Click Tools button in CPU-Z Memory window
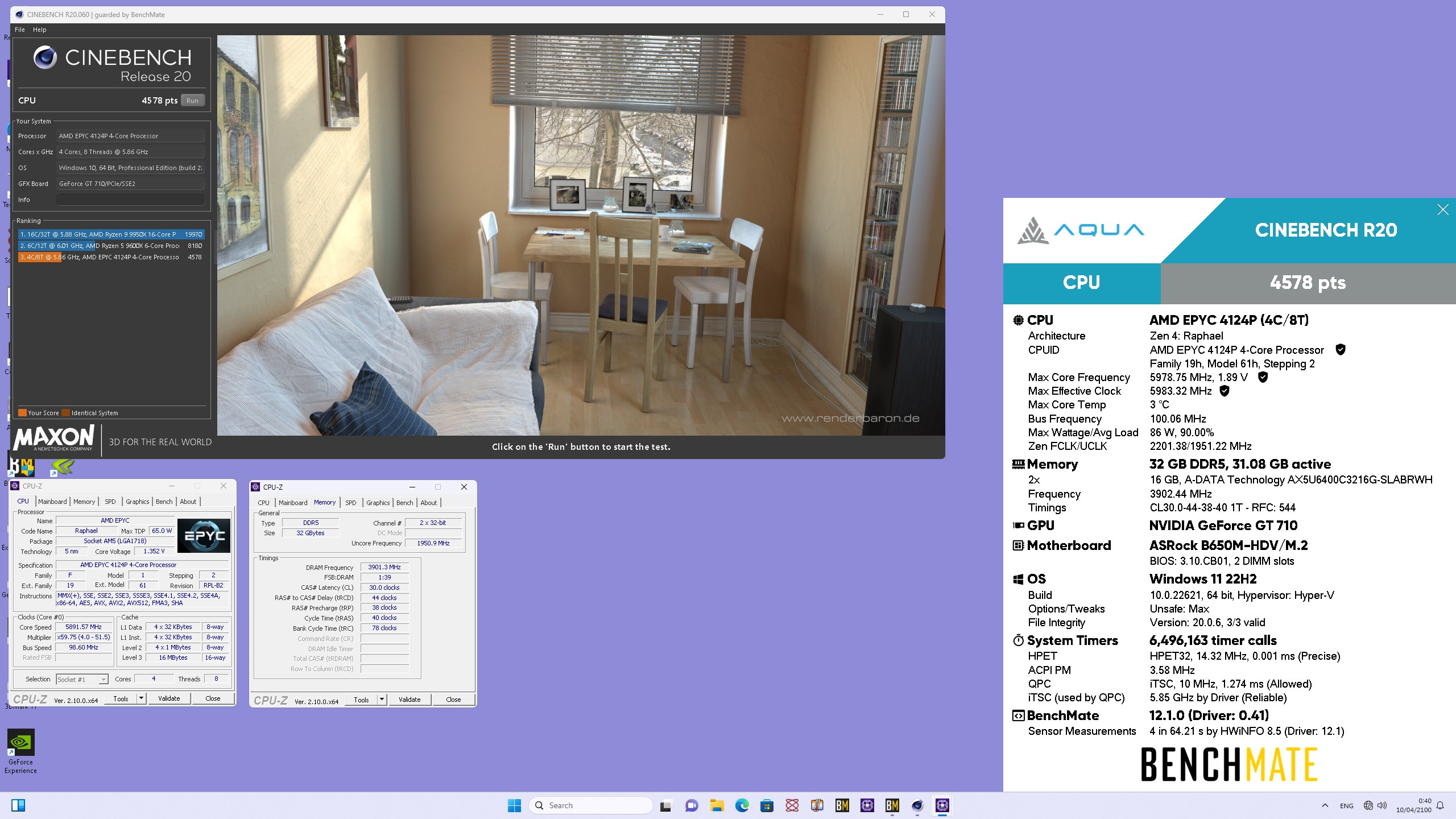Screen dimensions: 1456x819 coord(361,700)
